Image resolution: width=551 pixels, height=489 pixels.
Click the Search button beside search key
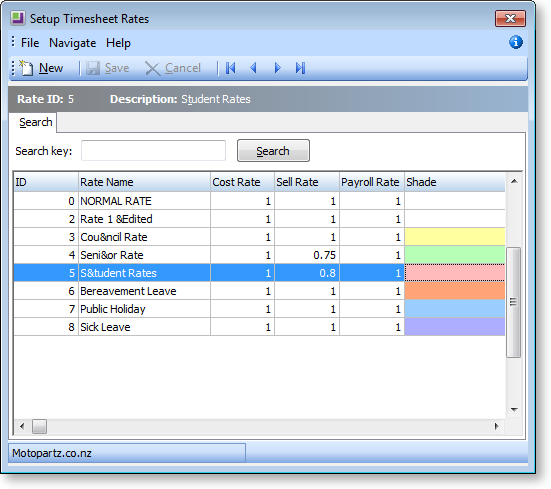pyautogui.click(x=273, y=151)
